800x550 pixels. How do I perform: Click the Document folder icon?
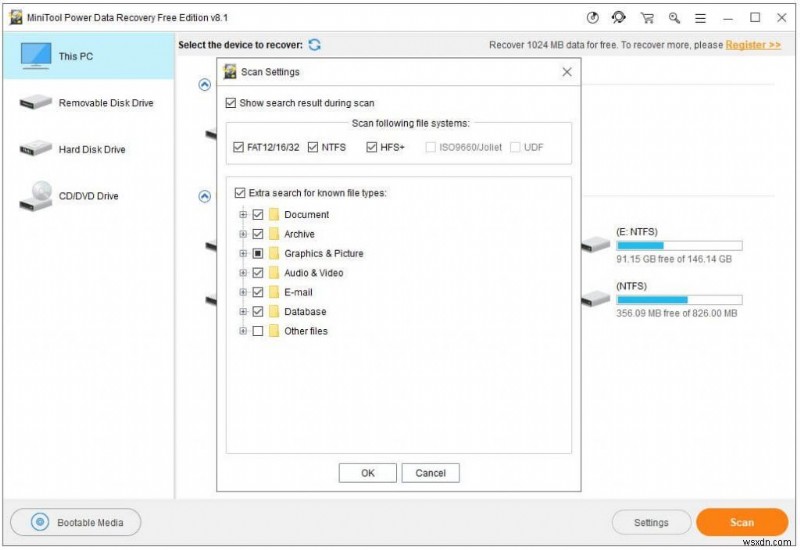coord(274,214)
